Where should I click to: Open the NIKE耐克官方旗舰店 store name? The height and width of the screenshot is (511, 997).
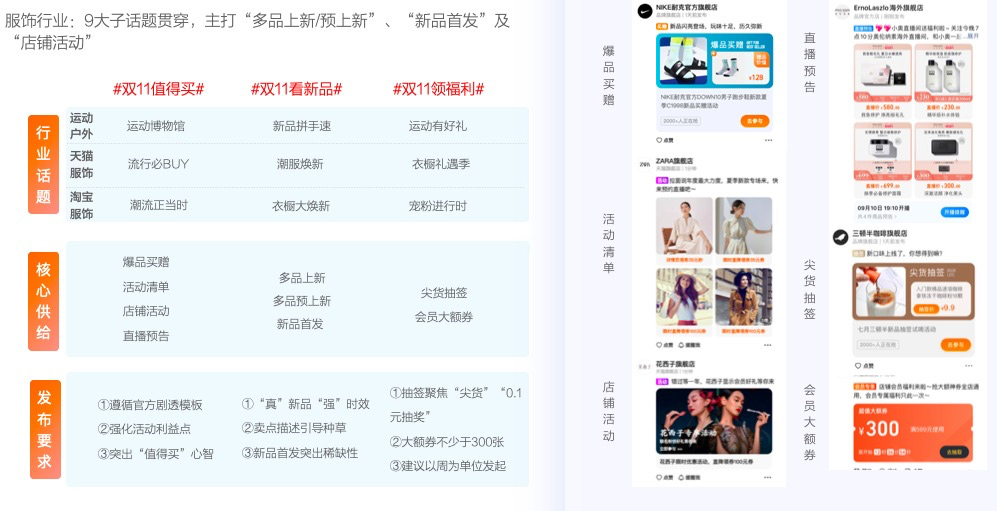689,6
